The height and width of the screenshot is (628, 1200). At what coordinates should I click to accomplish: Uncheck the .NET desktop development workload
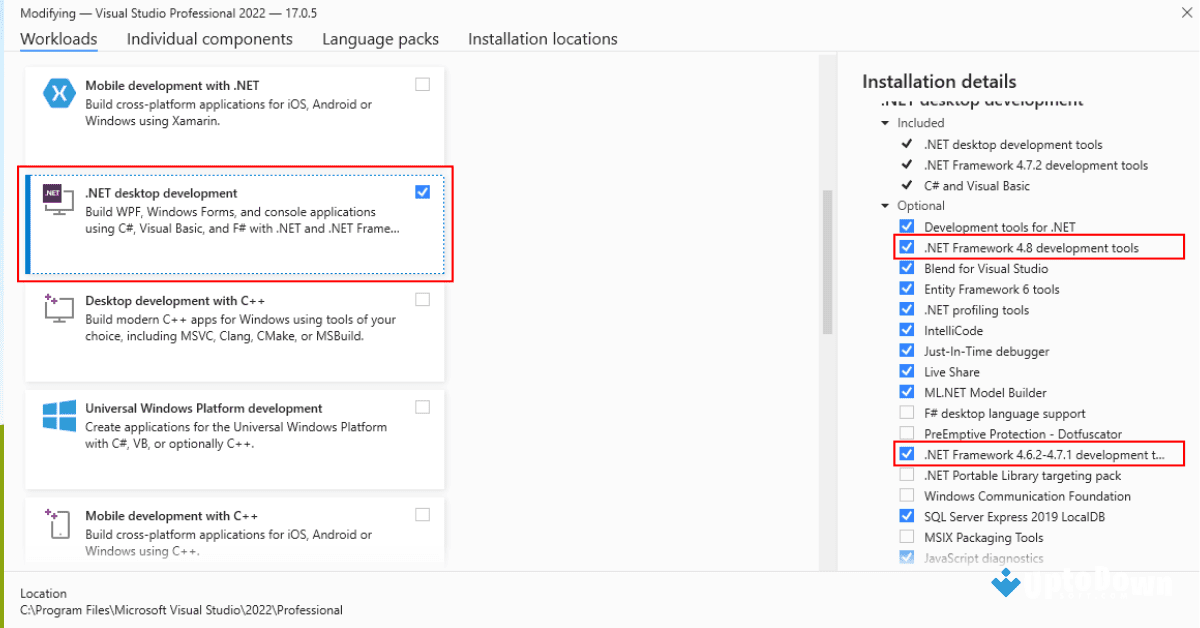point(422,192)
